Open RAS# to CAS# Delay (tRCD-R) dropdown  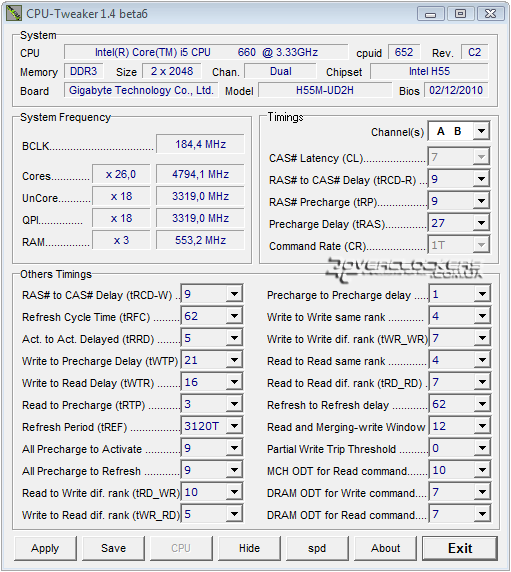click(x=481, y=179)
